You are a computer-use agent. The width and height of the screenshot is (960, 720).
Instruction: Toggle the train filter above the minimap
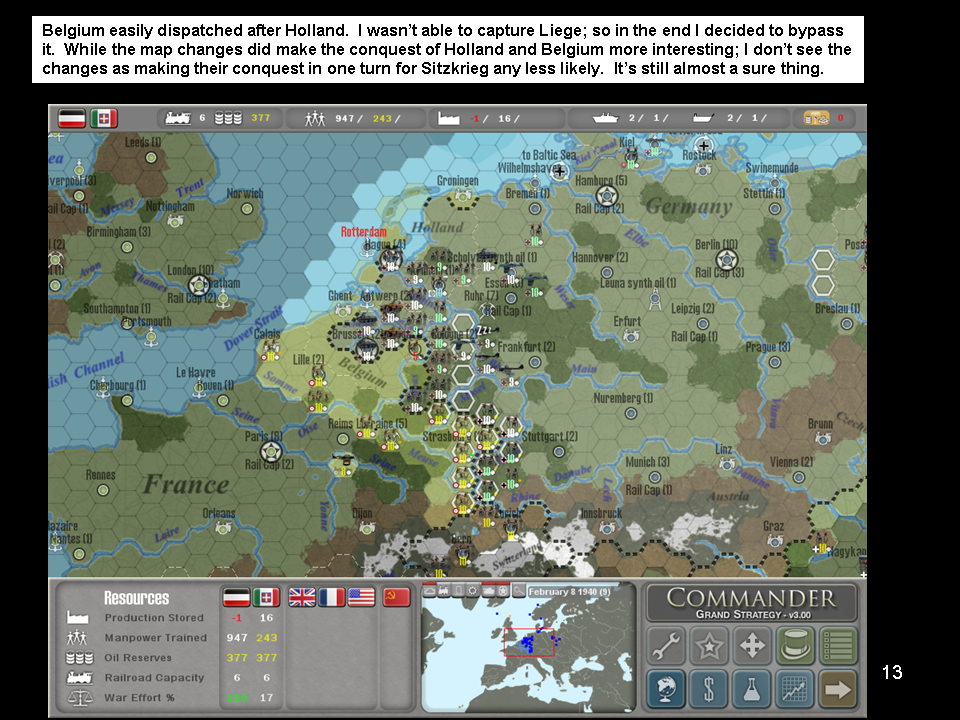pyautogui.click(x=442, y=591)
